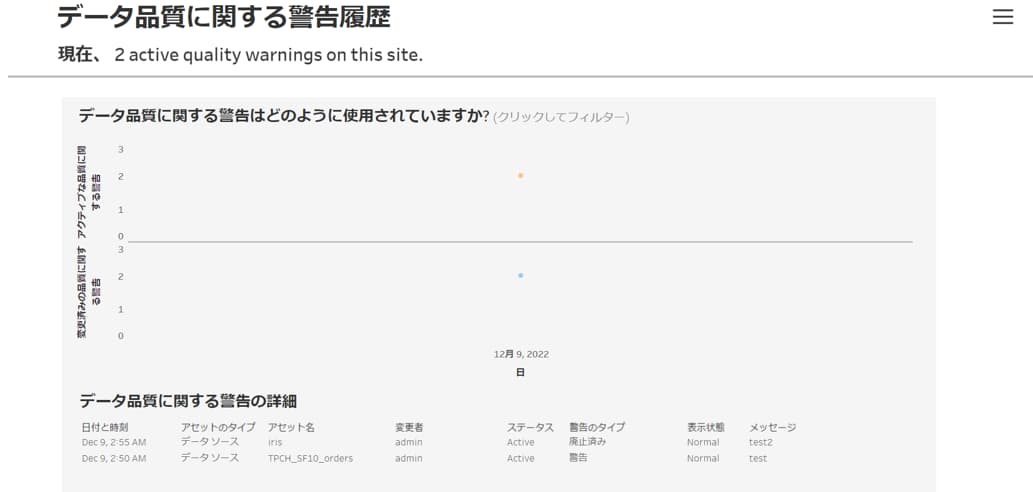
Task: Click the iris asset name
Action: pos(275,443)
